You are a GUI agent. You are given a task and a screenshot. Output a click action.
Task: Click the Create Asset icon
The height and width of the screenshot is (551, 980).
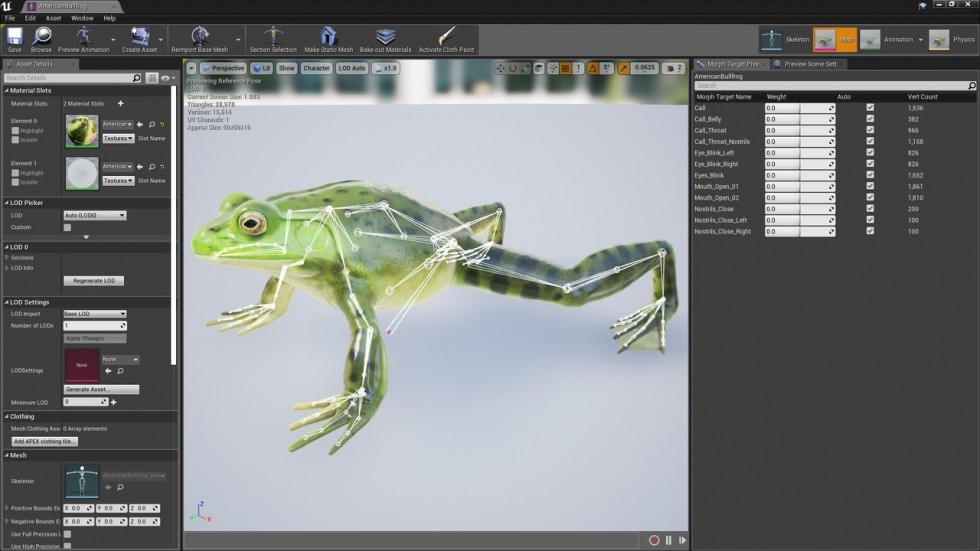point(139,39)
